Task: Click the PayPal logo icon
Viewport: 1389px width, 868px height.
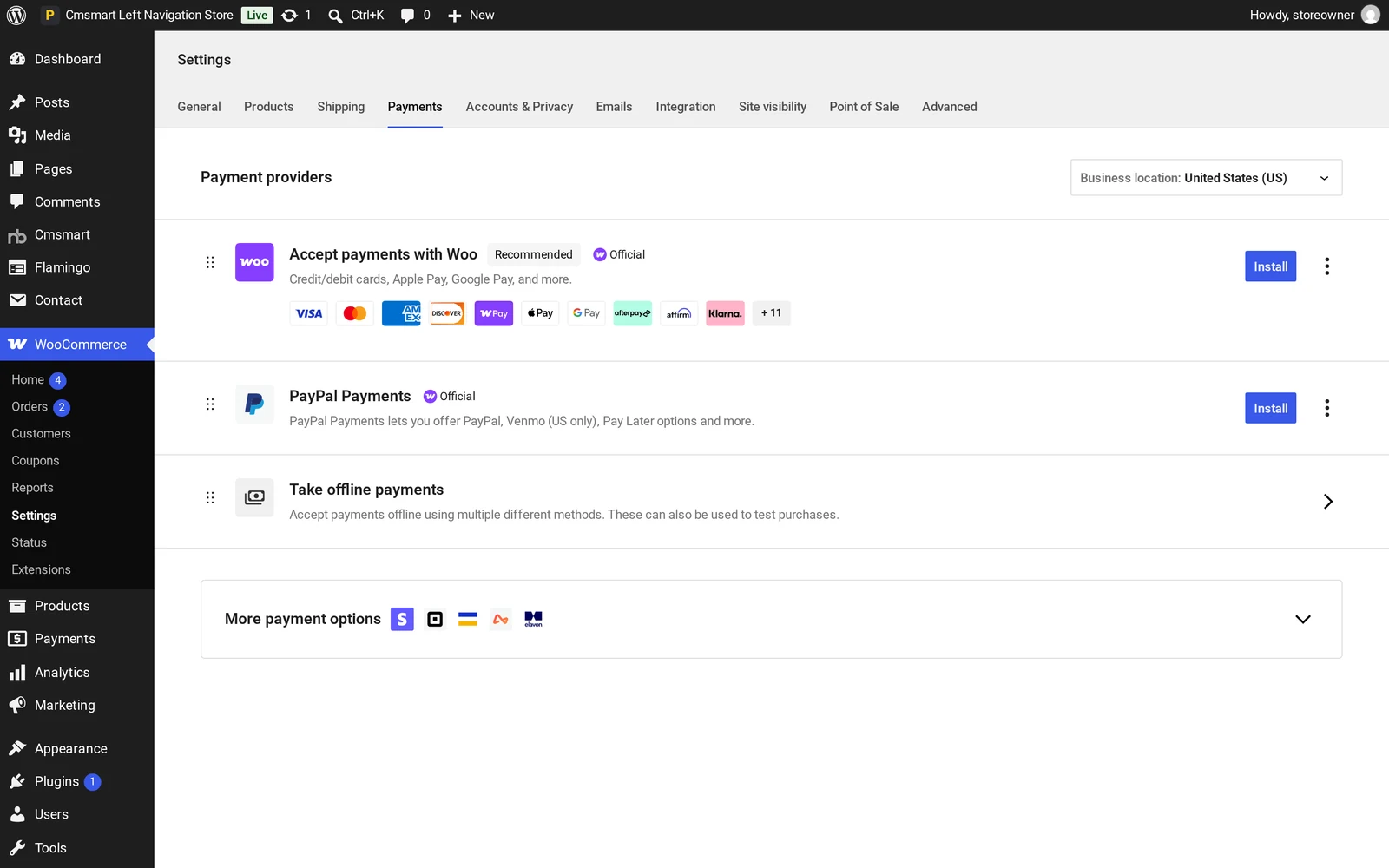Action: (254, 404)
